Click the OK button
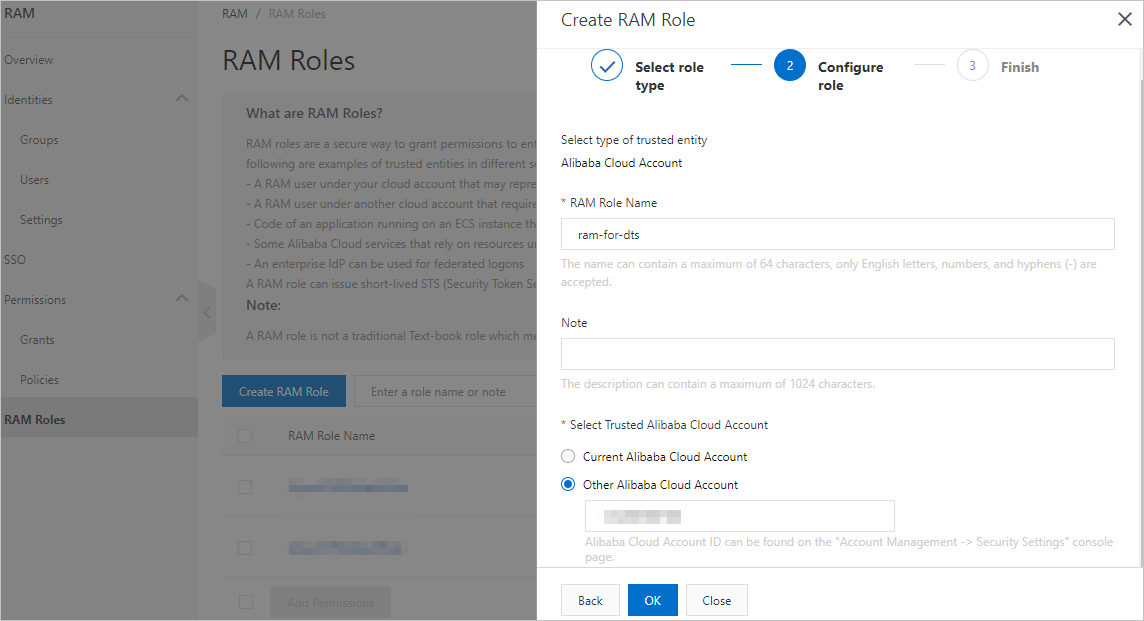The width and height of the screenshot is (1144, 621). pos(653,600)
